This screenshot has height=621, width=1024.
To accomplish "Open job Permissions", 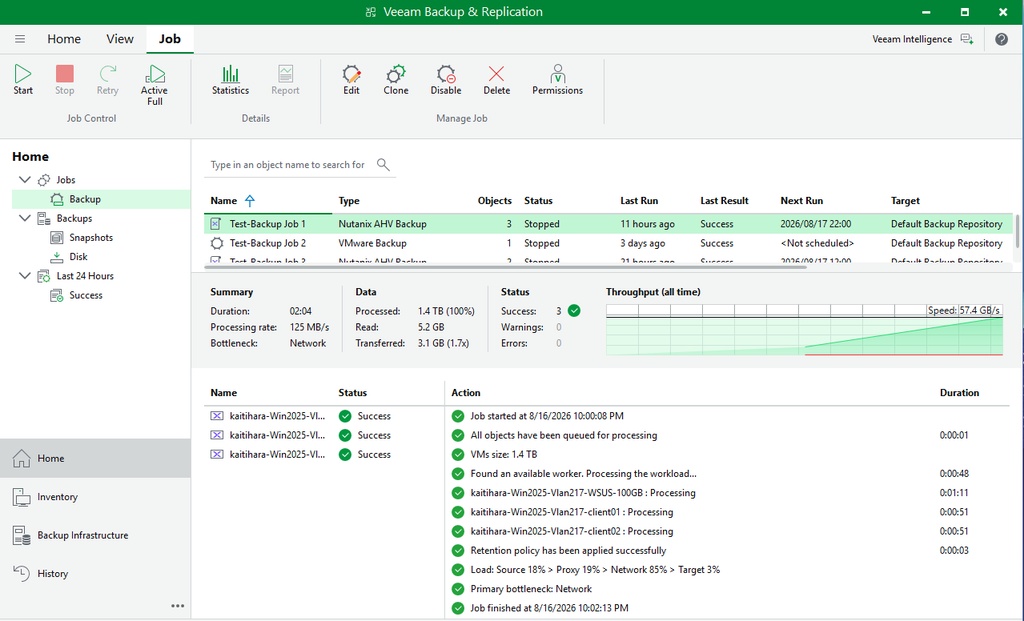I will 557,80.
